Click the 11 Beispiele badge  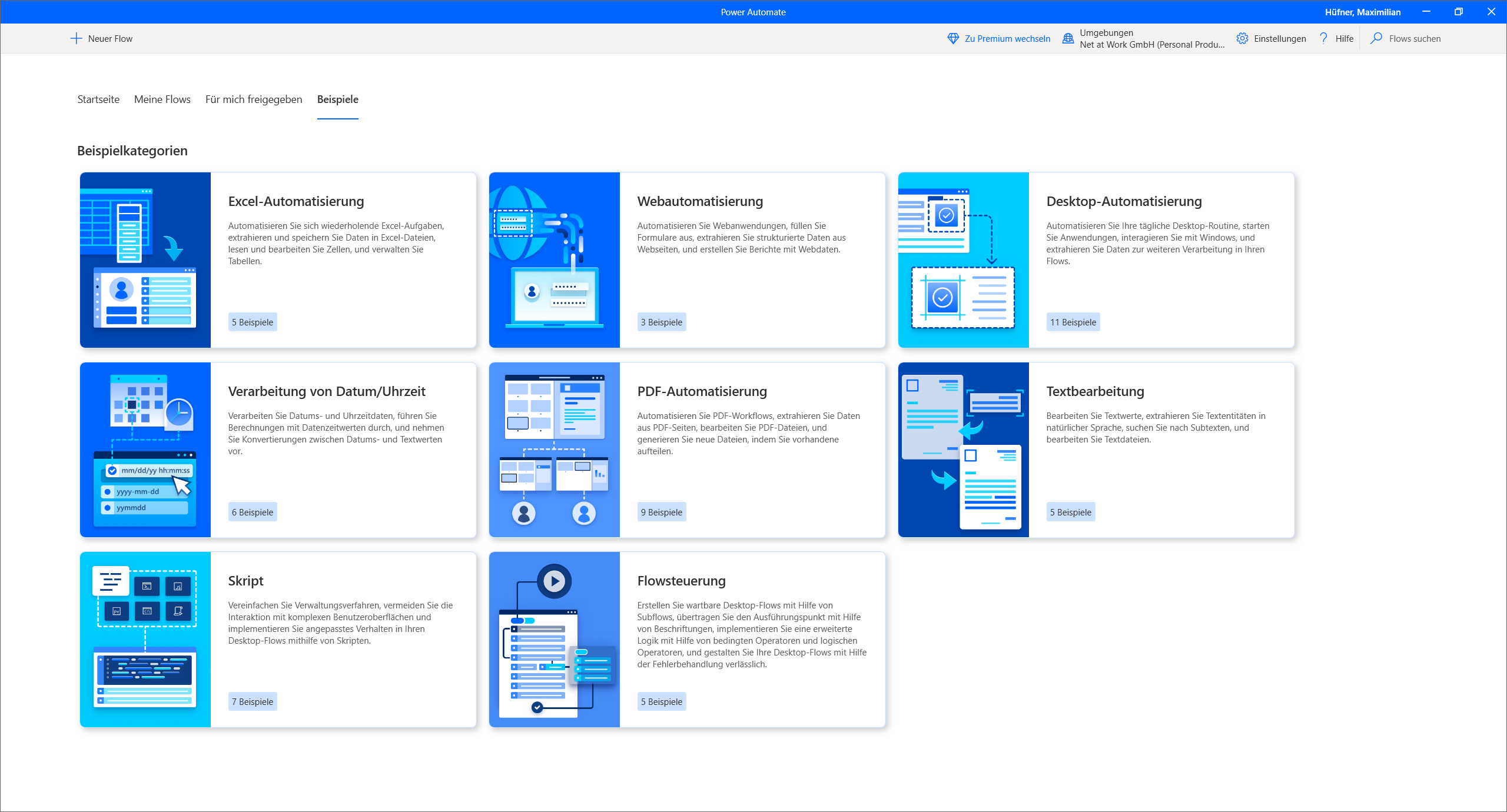(x=1073, y=322)
